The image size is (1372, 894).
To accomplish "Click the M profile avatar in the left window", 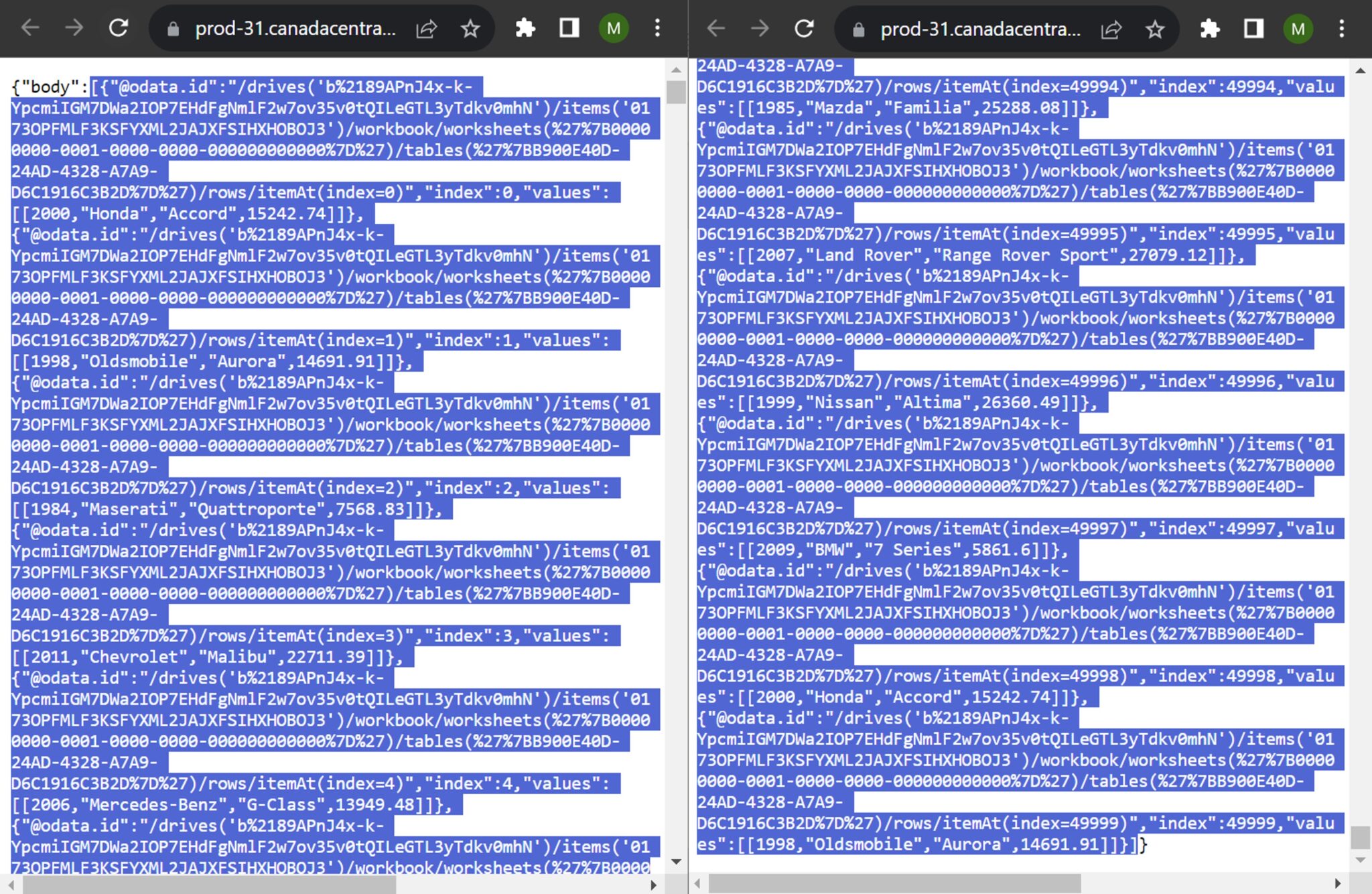I will 614,28.
